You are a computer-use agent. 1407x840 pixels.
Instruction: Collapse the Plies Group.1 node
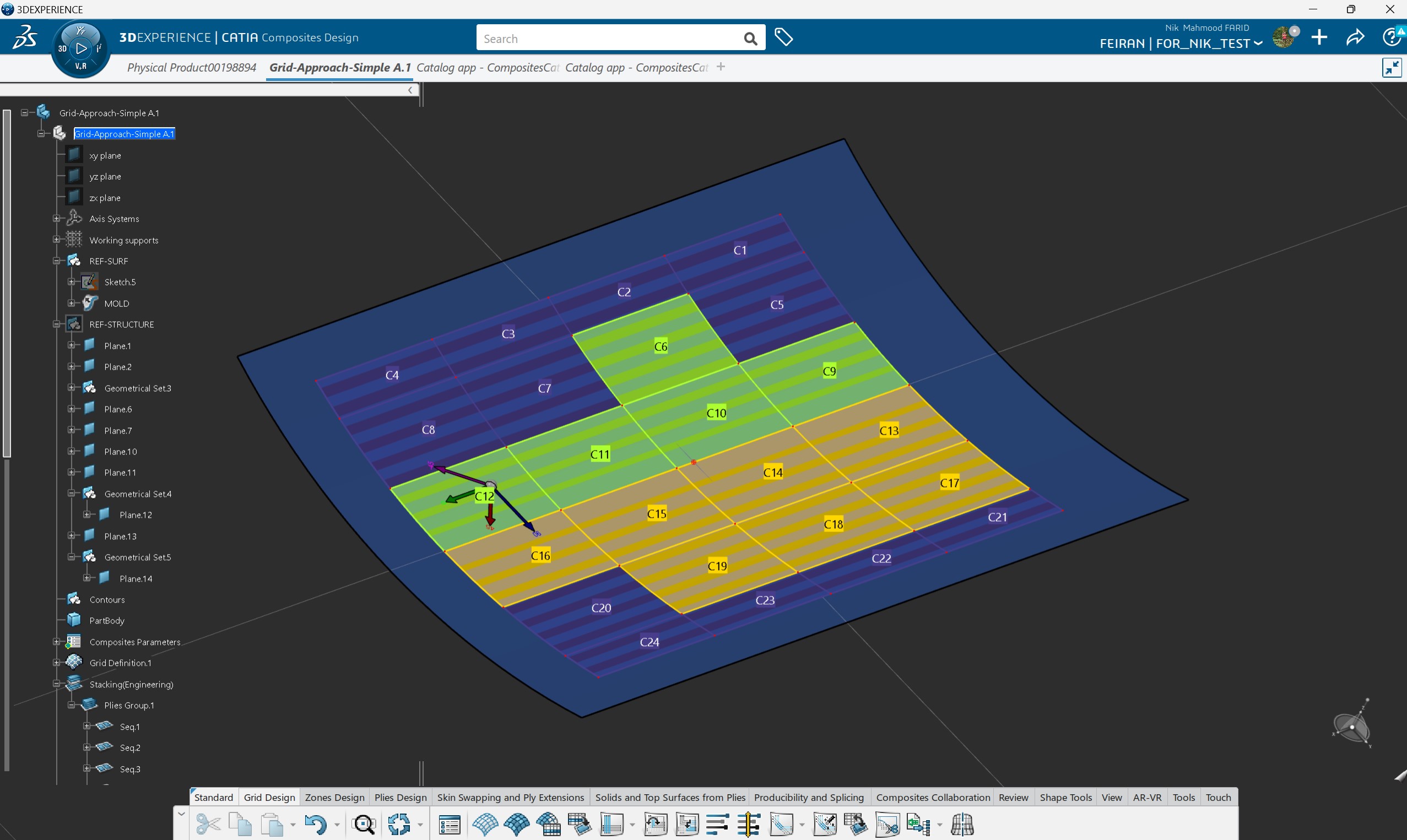(x=72, y=704)
